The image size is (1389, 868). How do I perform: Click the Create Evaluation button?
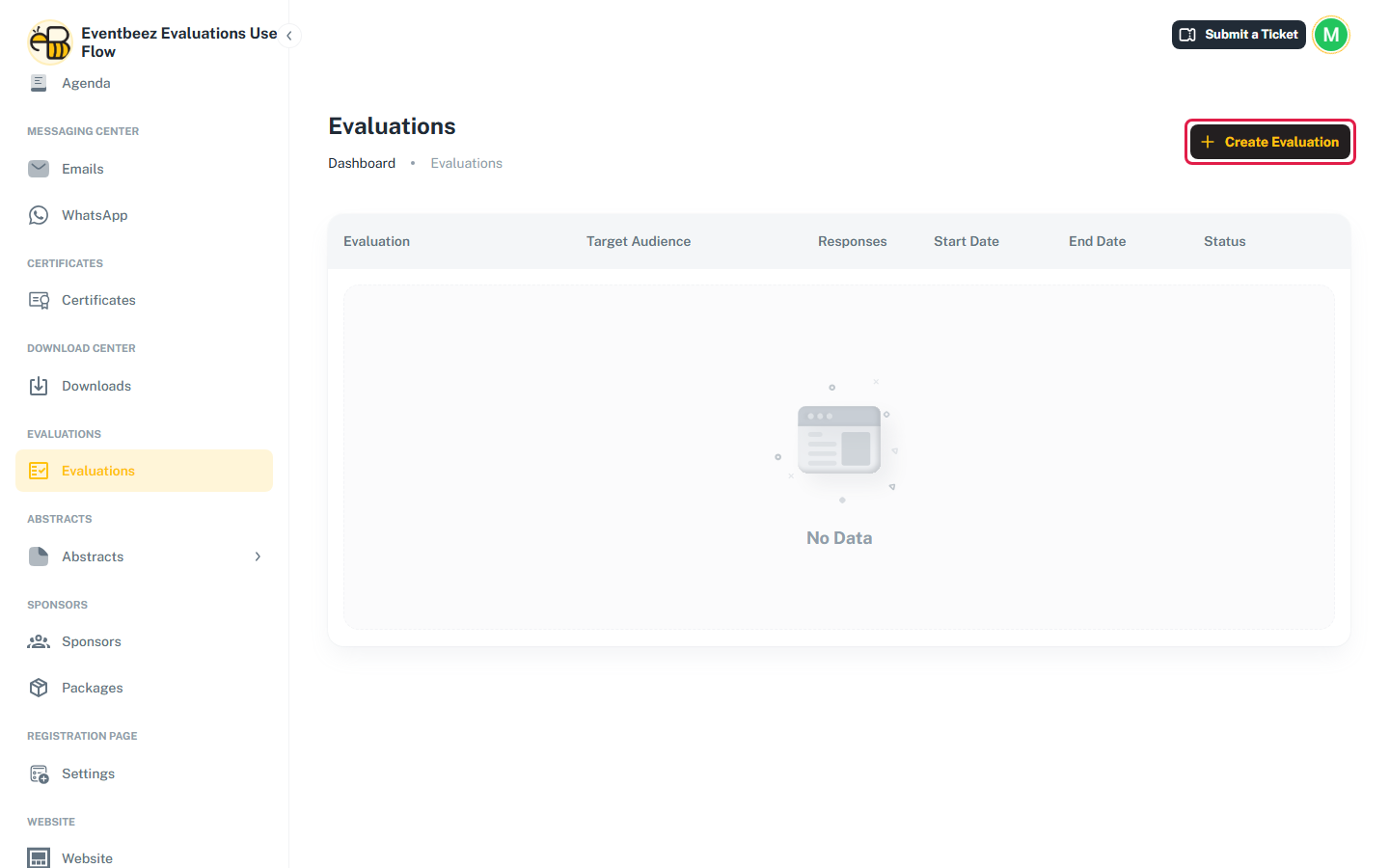pyautogui.click(x=1269, y=142)
